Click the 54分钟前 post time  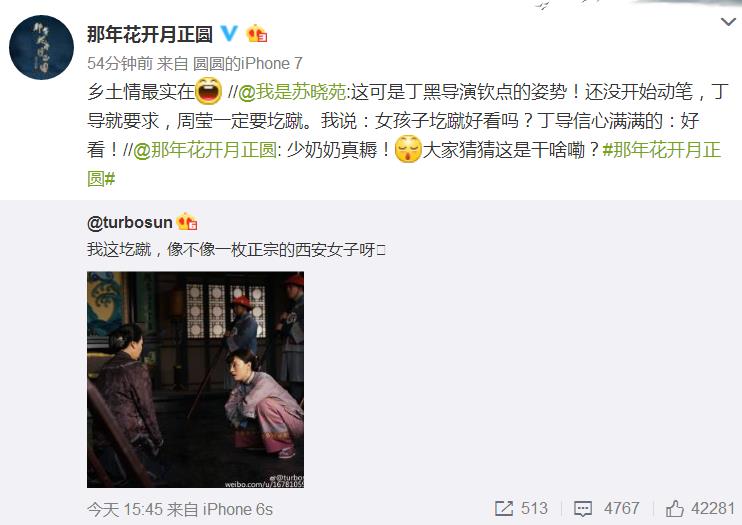pos(120,63)
